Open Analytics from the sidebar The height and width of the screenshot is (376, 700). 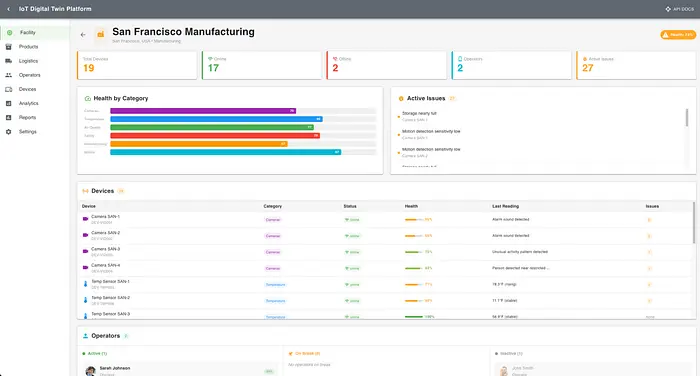tap(34, 104)
